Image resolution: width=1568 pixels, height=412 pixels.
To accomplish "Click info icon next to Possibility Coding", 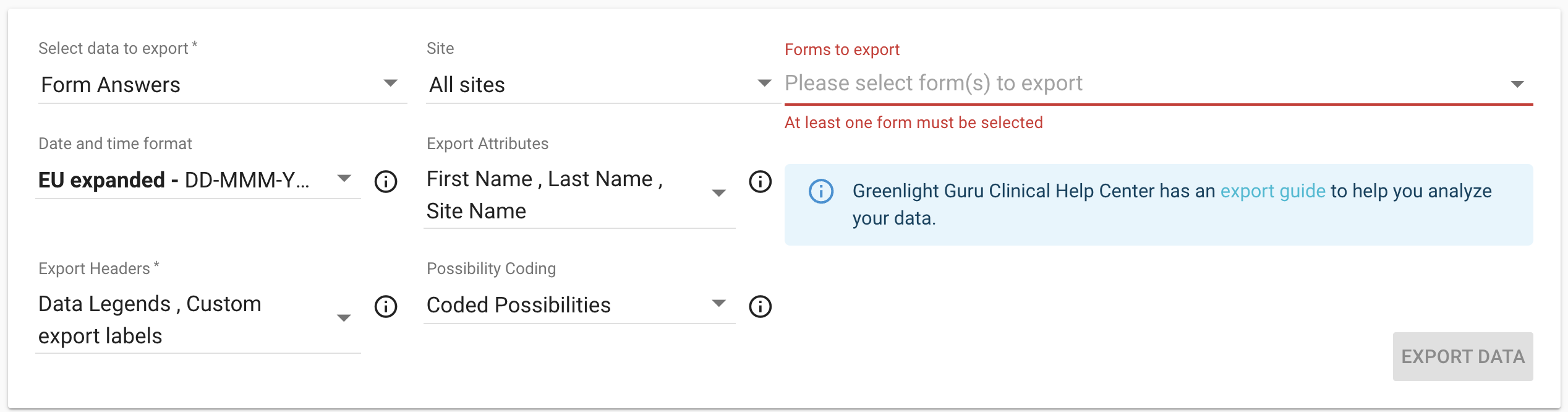I will coord(760,306).
